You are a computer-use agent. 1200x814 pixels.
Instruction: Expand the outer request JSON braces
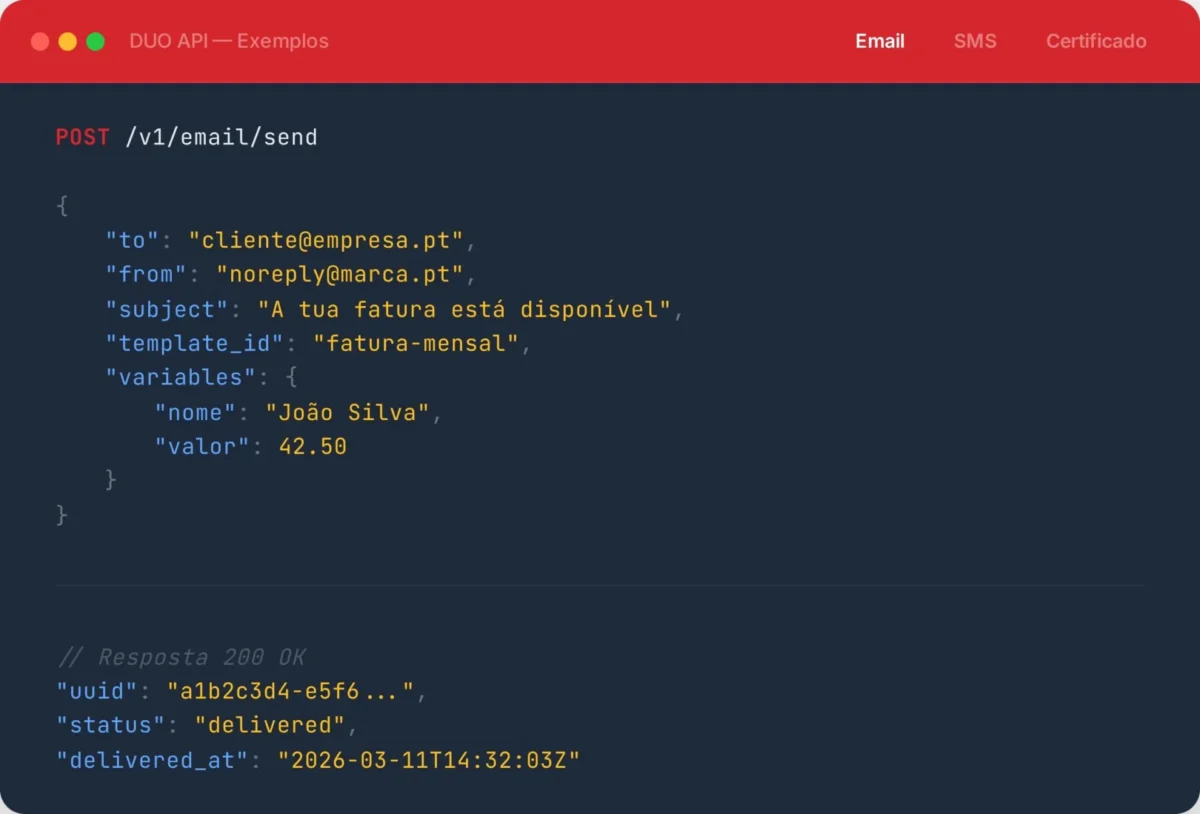click(62, 205)
